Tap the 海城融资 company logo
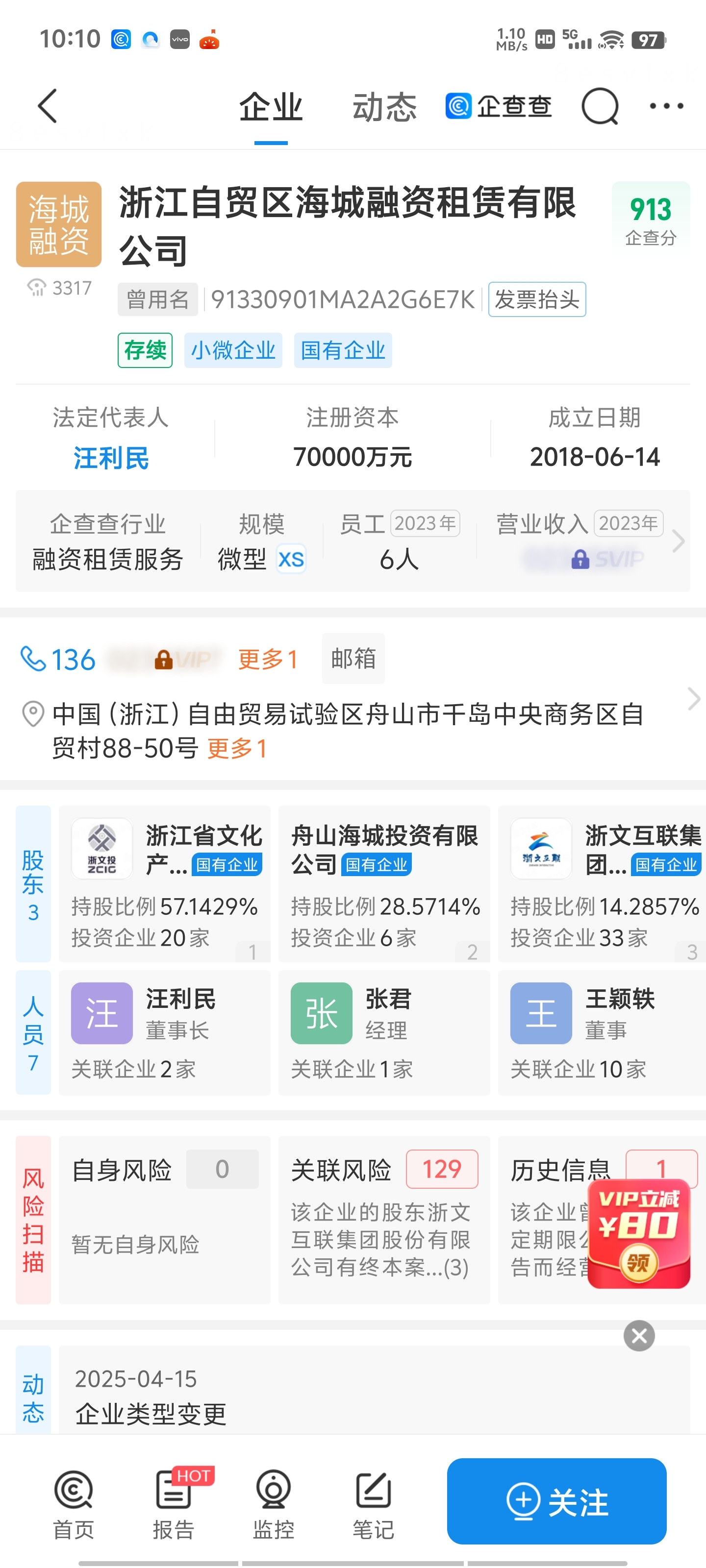 pyautogui.click(x=58, y=224)
